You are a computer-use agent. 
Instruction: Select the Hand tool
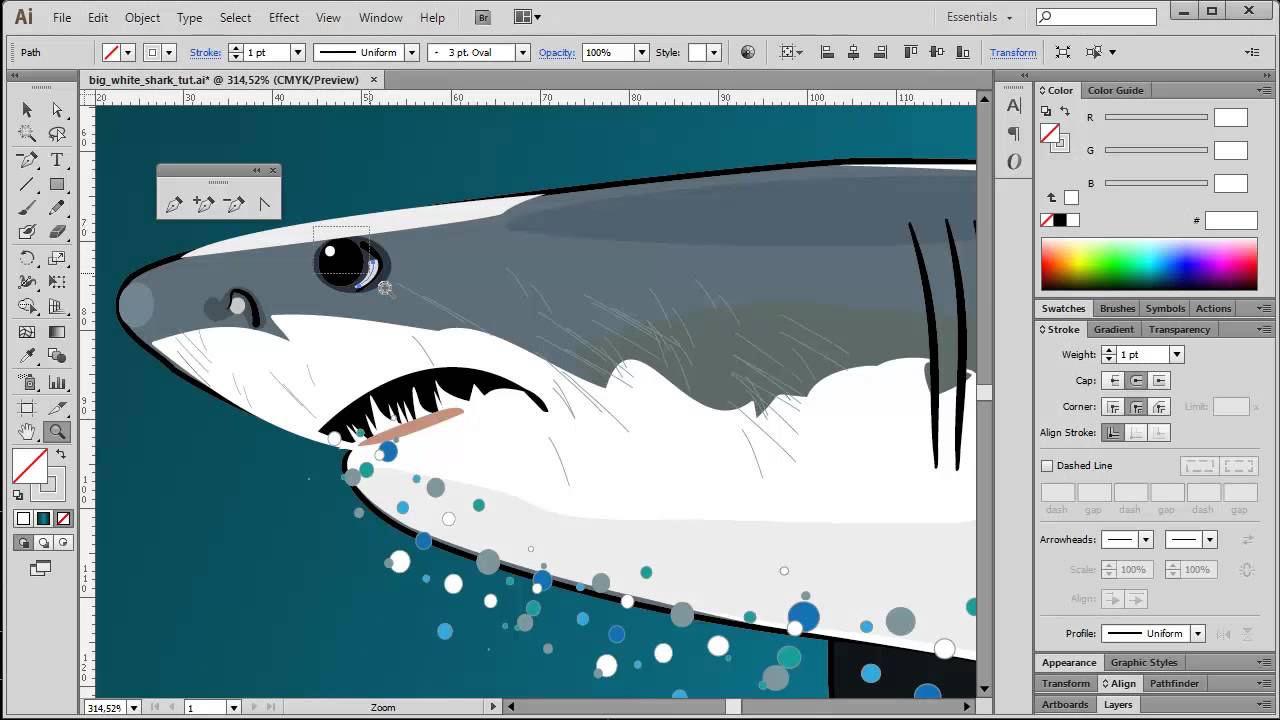click(x=27, y=432)
